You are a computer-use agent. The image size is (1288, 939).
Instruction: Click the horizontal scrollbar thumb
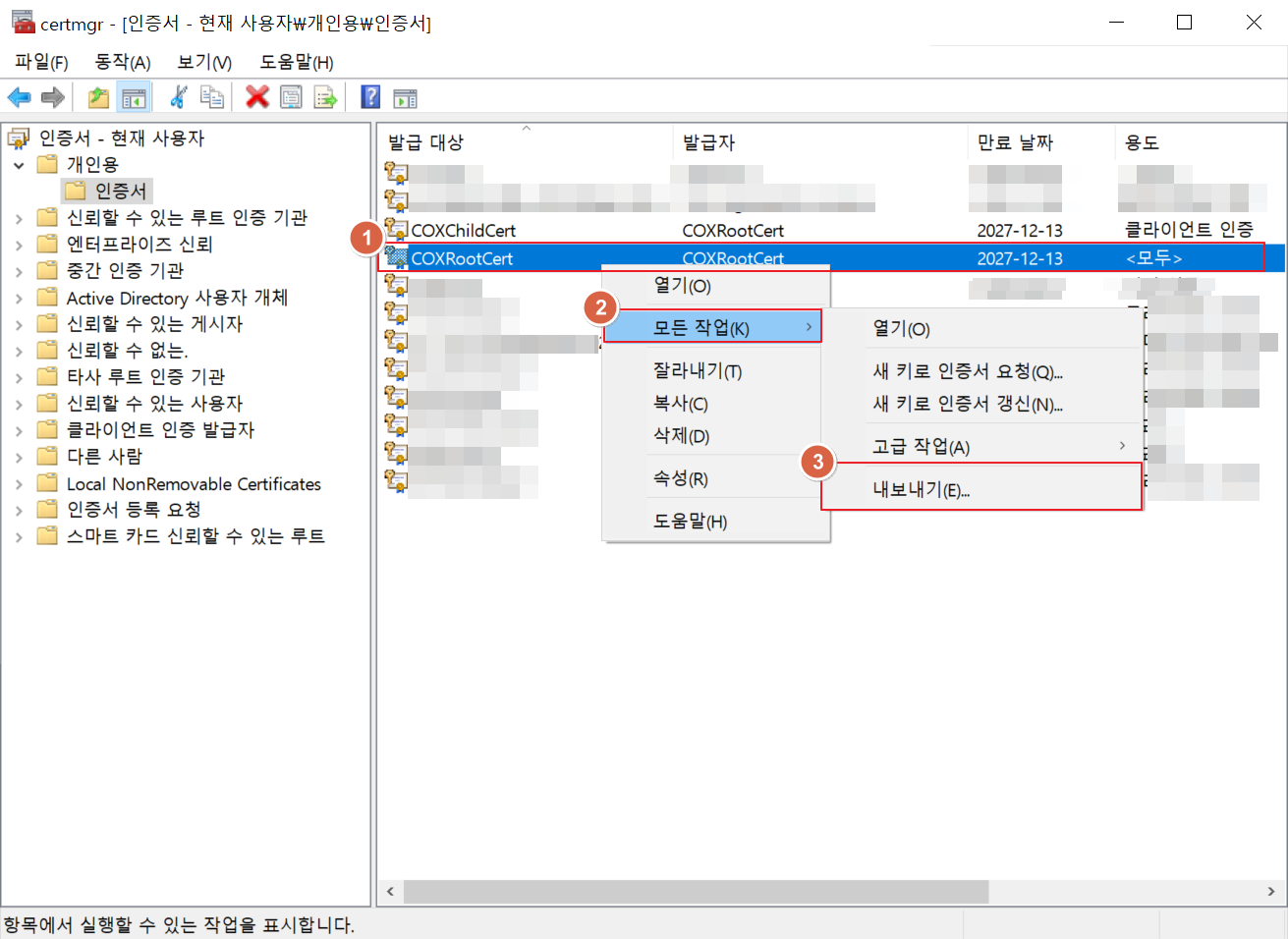point(696,892)
